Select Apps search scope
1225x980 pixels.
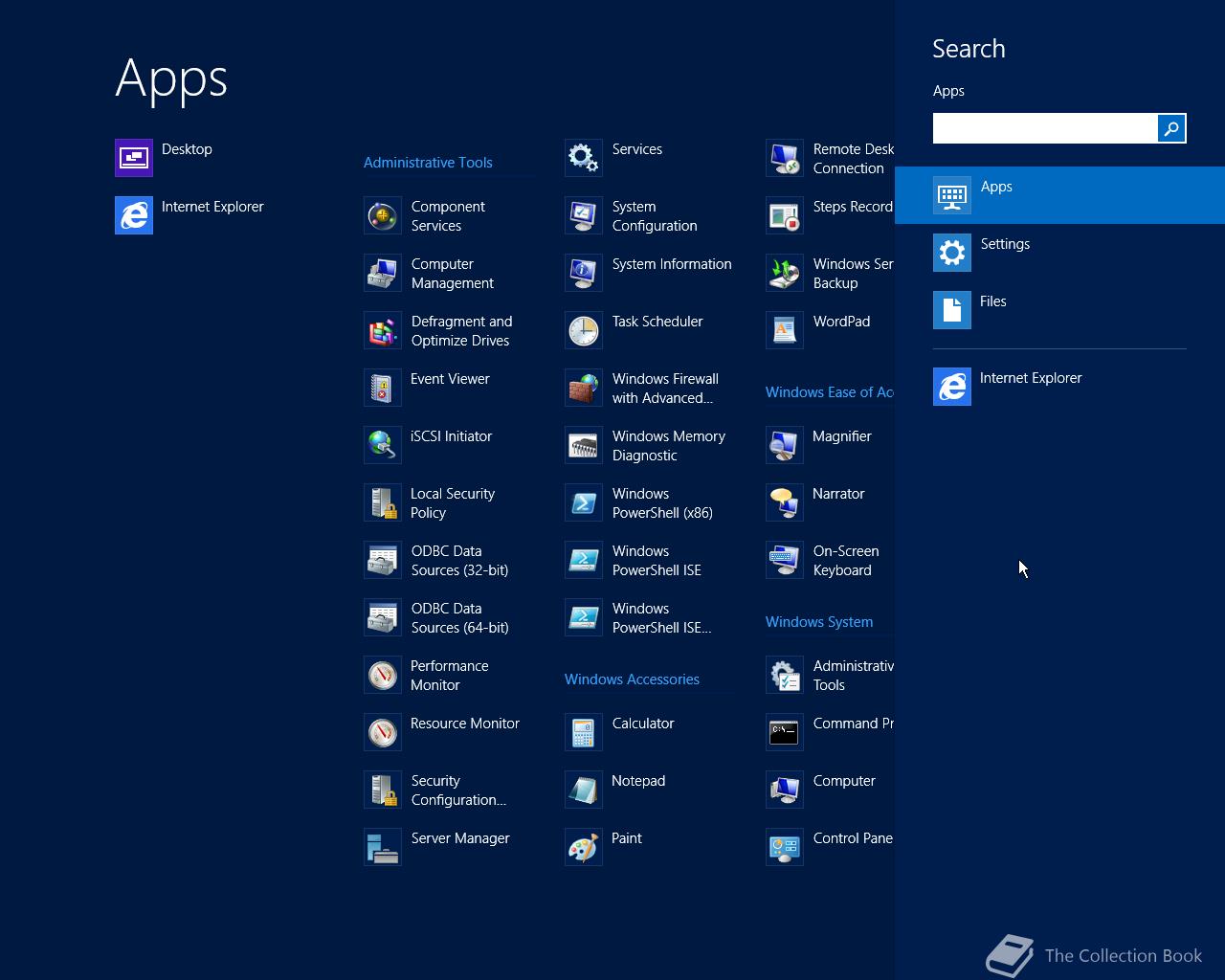[x=1059, y=195]
